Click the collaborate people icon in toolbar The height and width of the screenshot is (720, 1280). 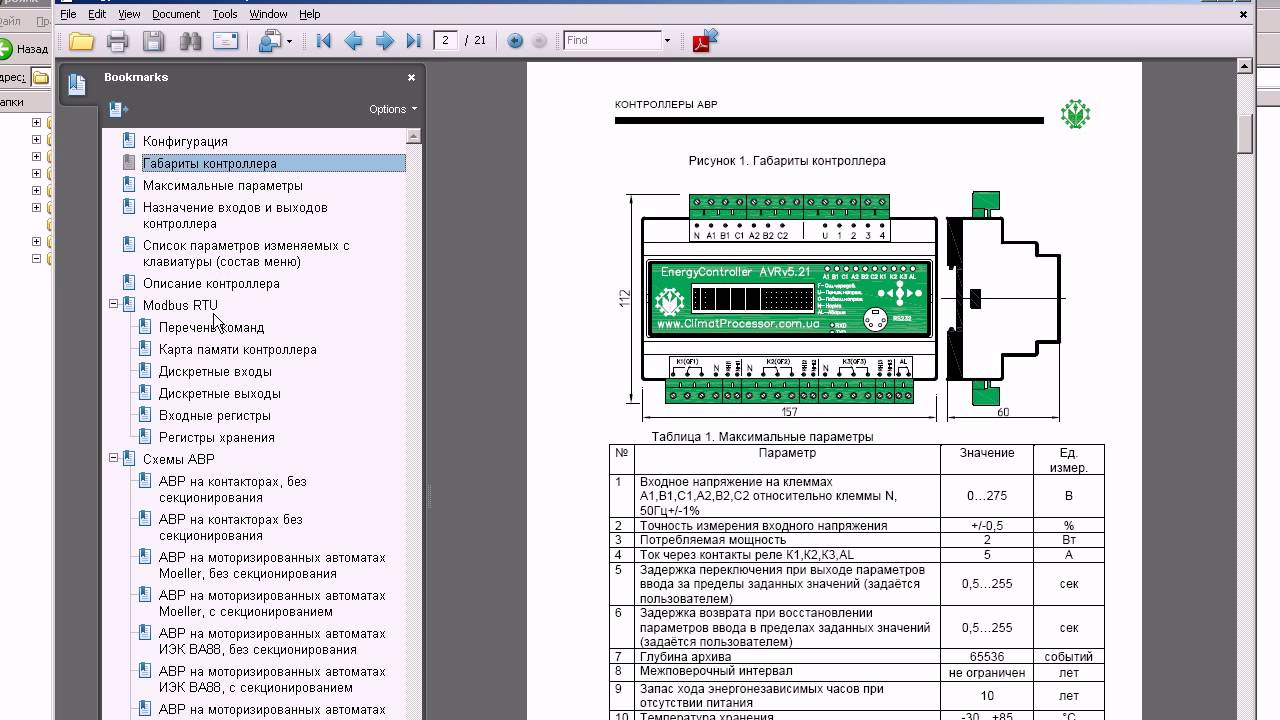point(269,41)
